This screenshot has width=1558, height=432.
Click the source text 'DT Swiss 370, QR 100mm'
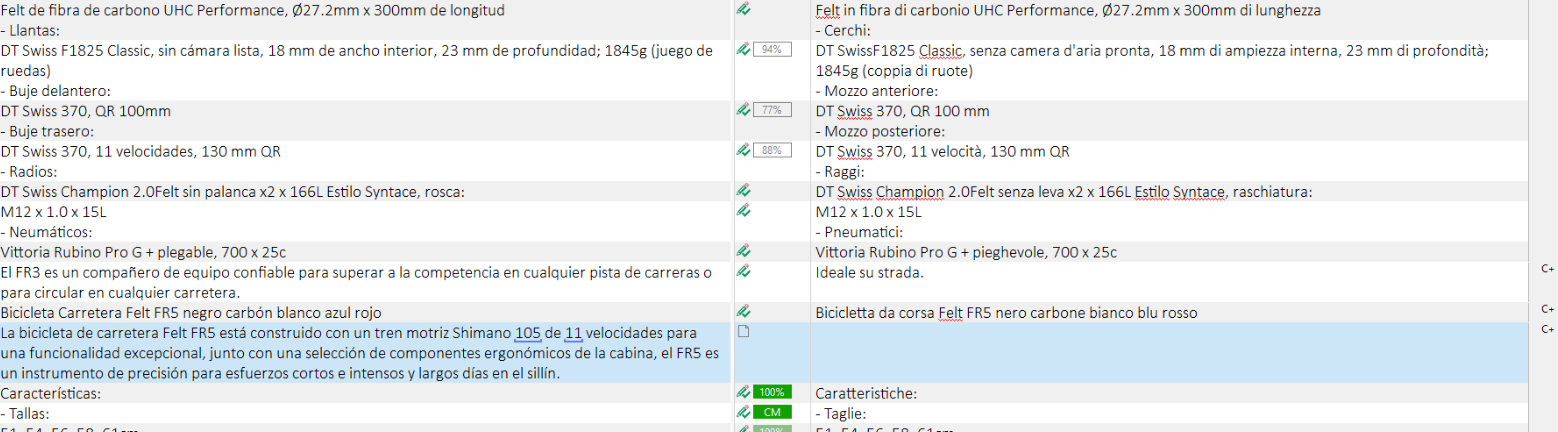[x=86, y=111]
